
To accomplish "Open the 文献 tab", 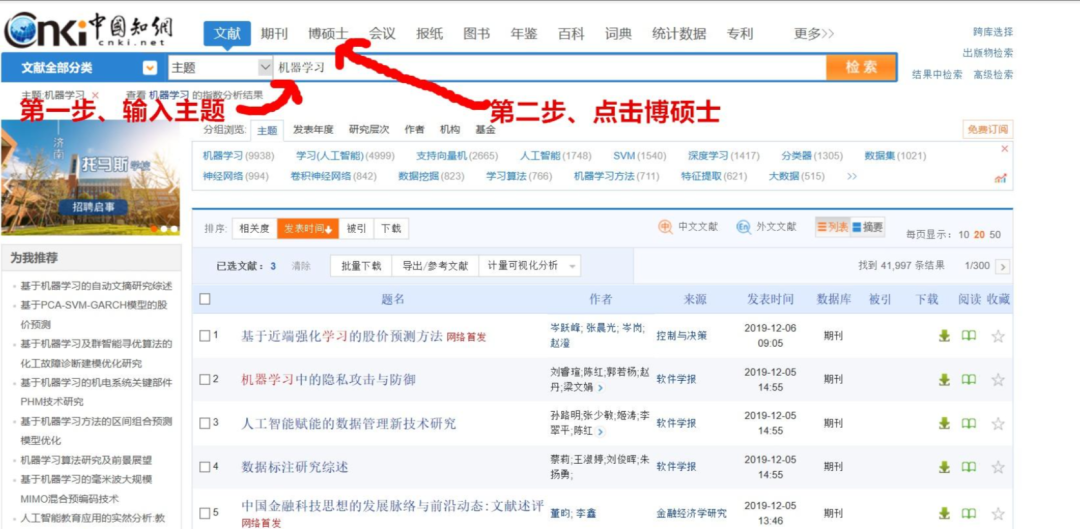I will click(227, 33).
